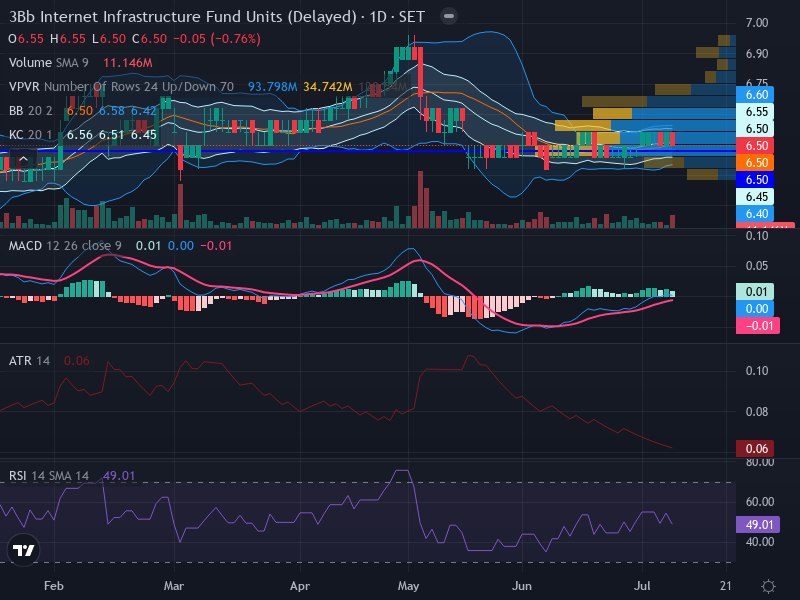Click the RSI legend value 49.01

[x=119, y=476]
